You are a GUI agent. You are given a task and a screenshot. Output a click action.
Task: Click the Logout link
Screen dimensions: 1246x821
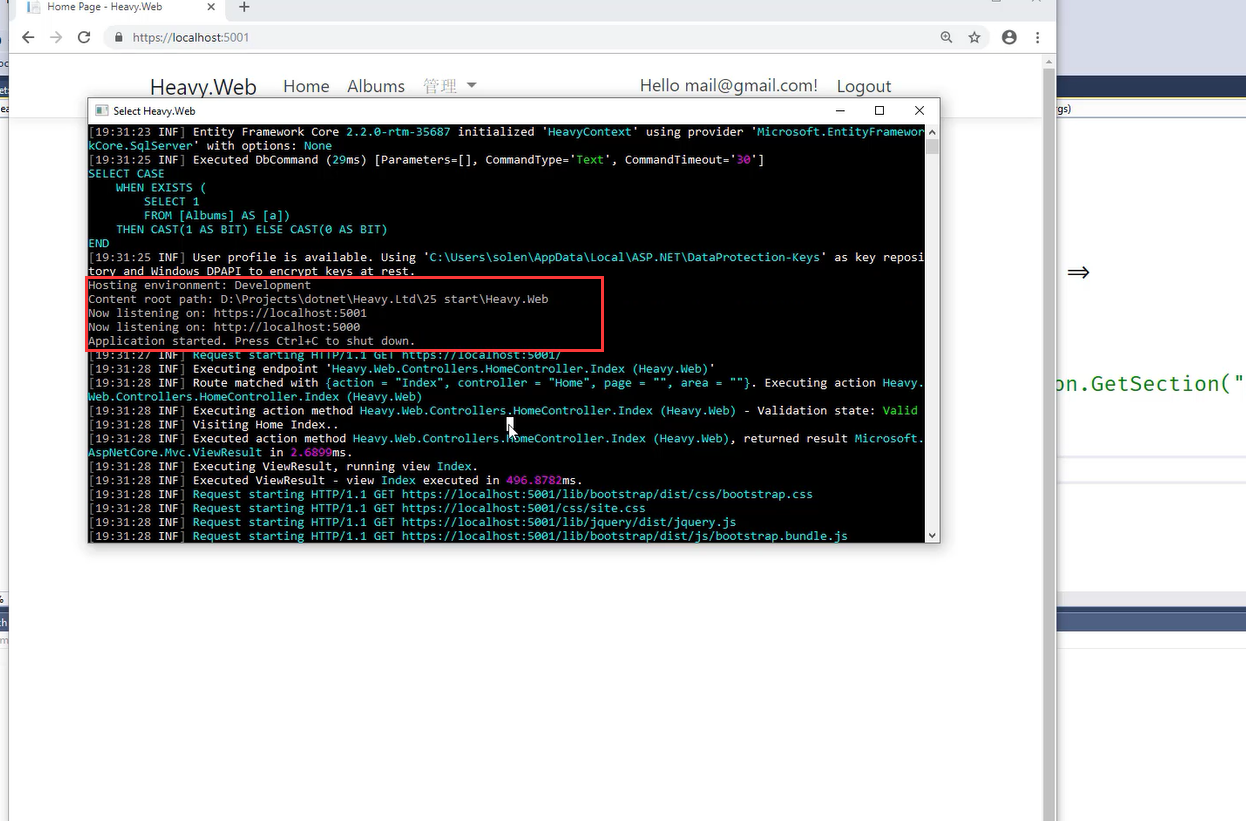pyautogui.click(x=863, y=86)
